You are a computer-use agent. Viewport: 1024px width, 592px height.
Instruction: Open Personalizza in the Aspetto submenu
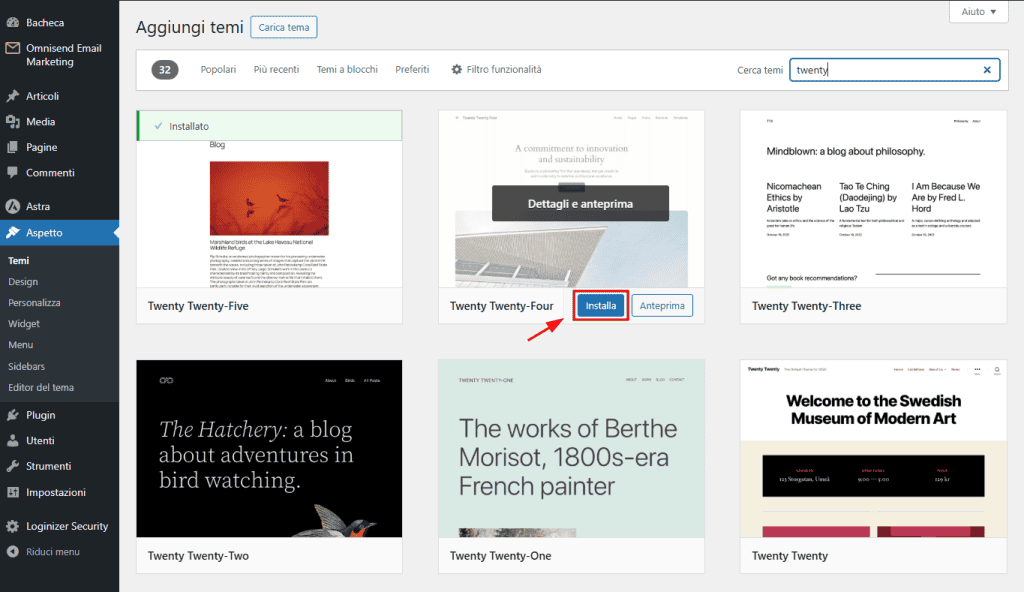click(x=35, y=303)
